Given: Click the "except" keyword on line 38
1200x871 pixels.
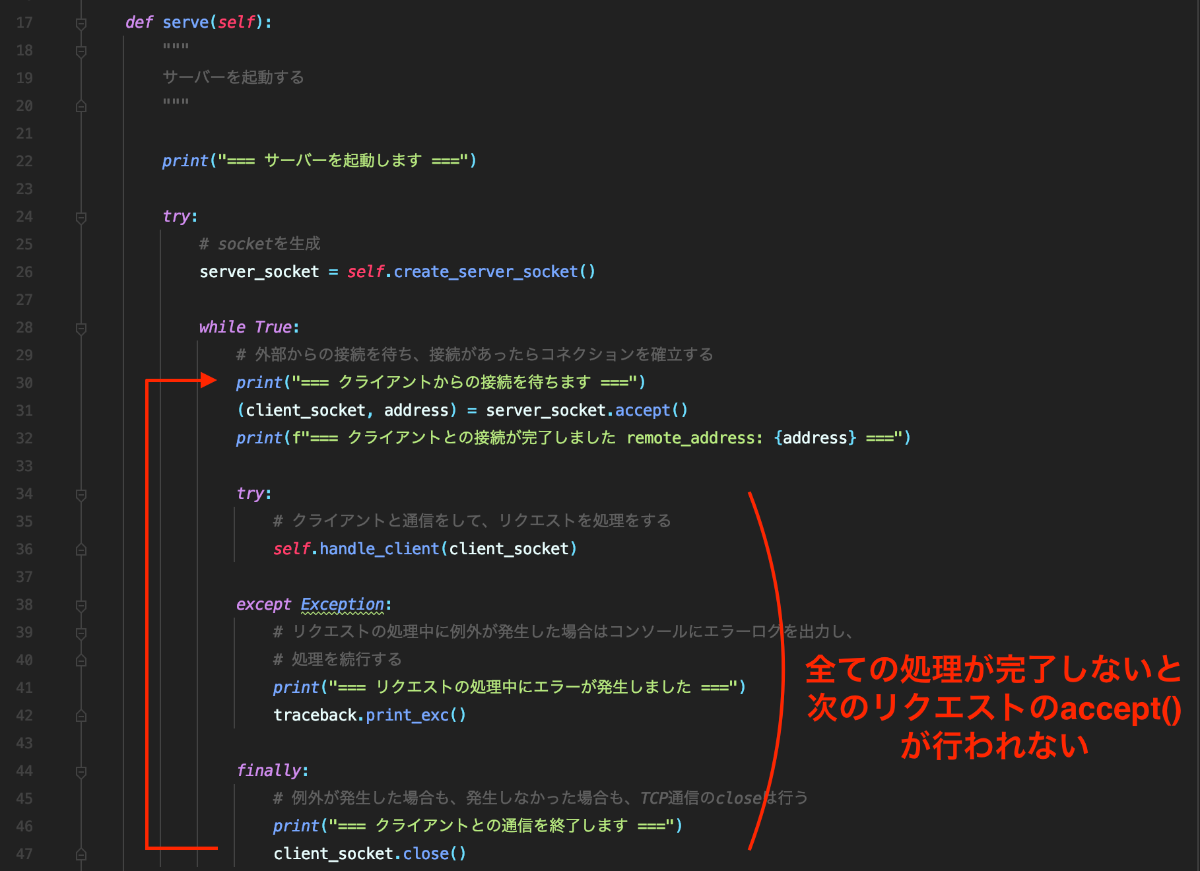Looking at the screenshot, I should click(264, 604).
